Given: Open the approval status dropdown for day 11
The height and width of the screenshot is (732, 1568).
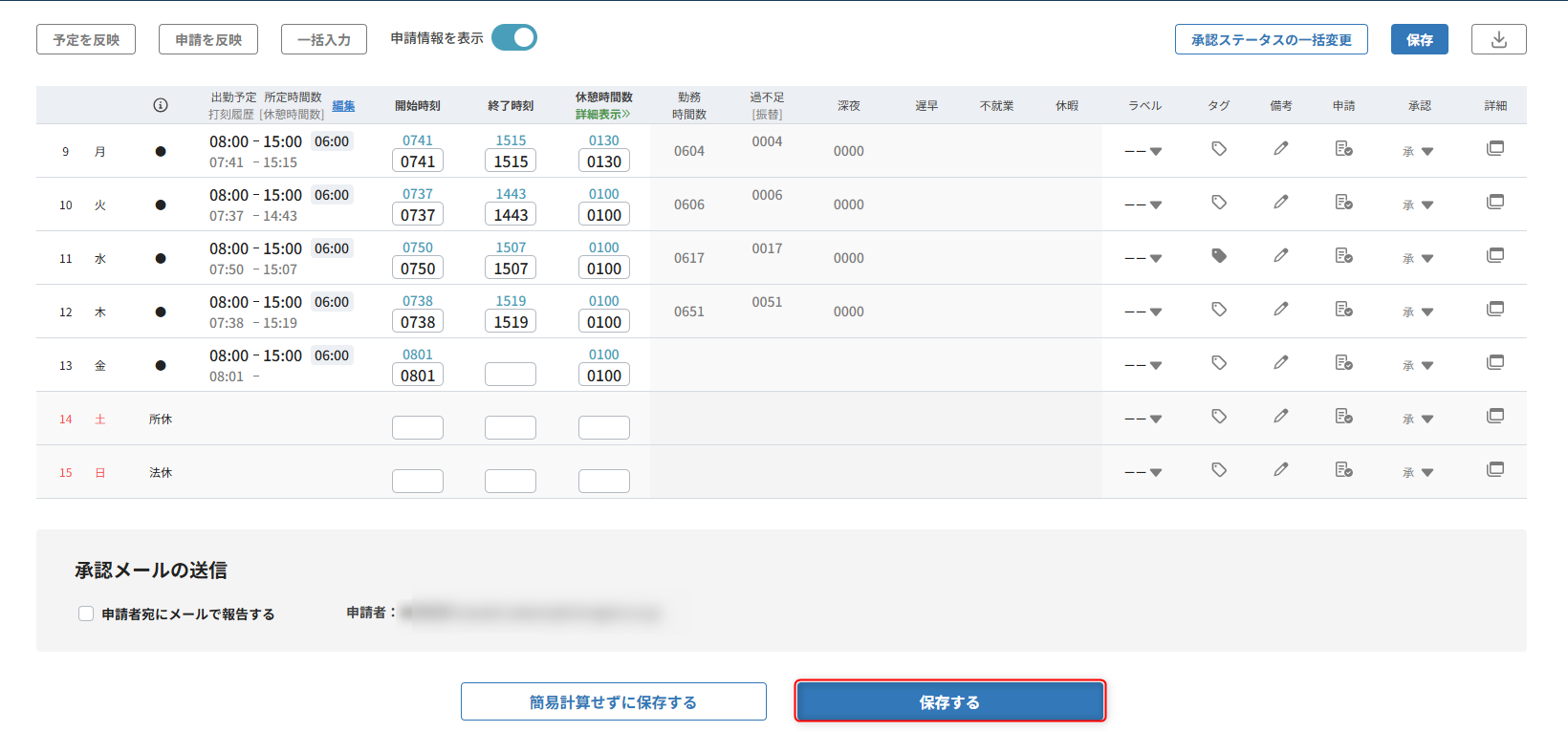Looking at the screenshot, I should pos(1418,258).
